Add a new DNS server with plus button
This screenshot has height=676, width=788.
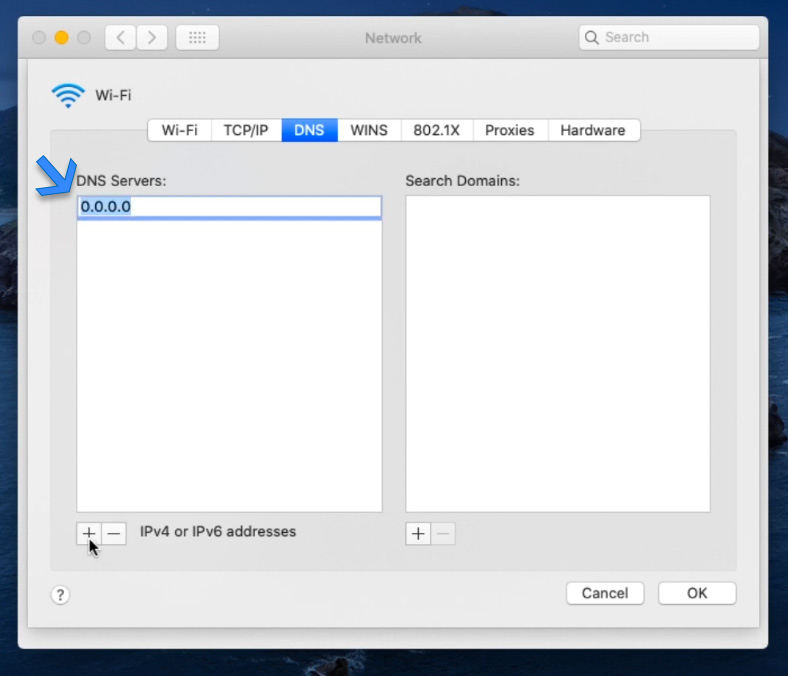(89, 533)
